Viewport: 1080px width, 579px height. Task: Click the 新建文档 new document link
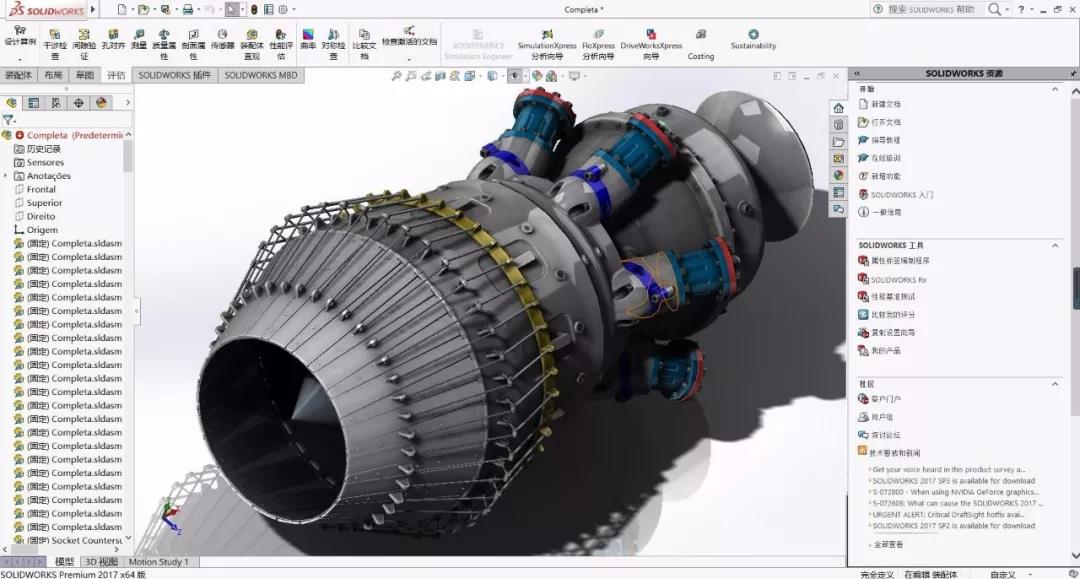[x=885, y=104]
